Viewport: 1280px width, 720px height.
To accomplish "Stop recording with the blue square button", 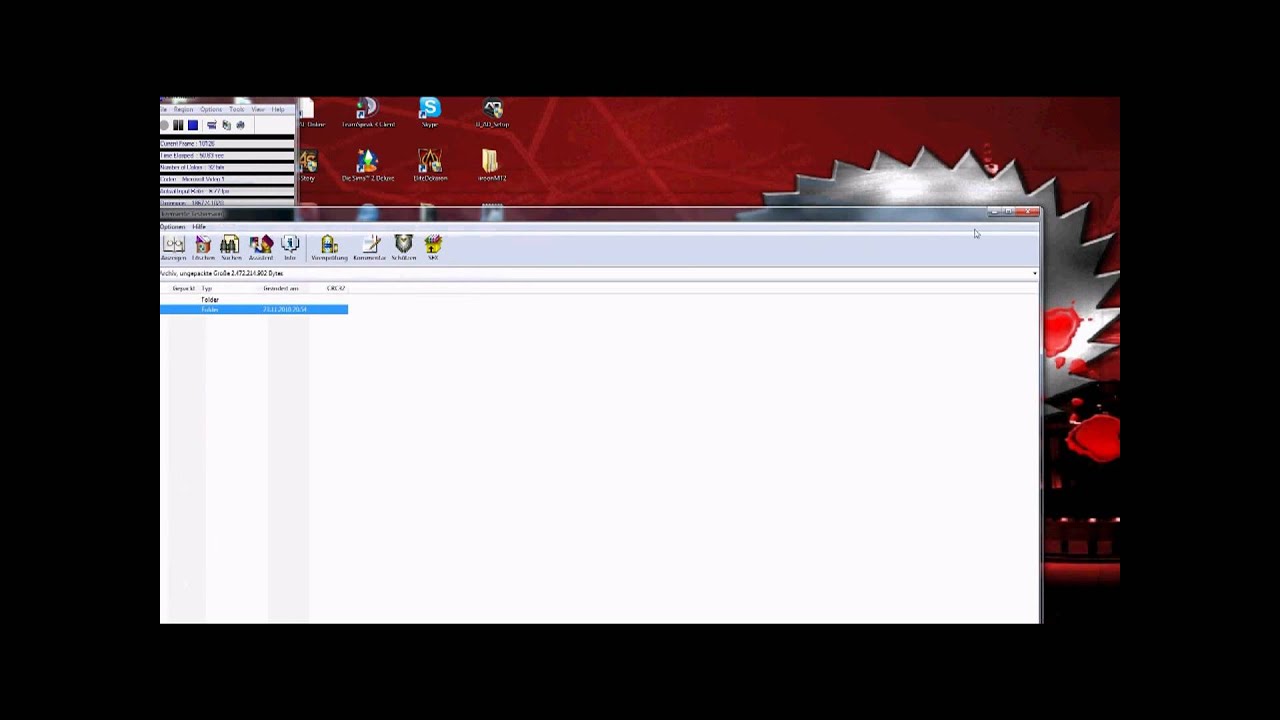I will (x=193, y=125).
